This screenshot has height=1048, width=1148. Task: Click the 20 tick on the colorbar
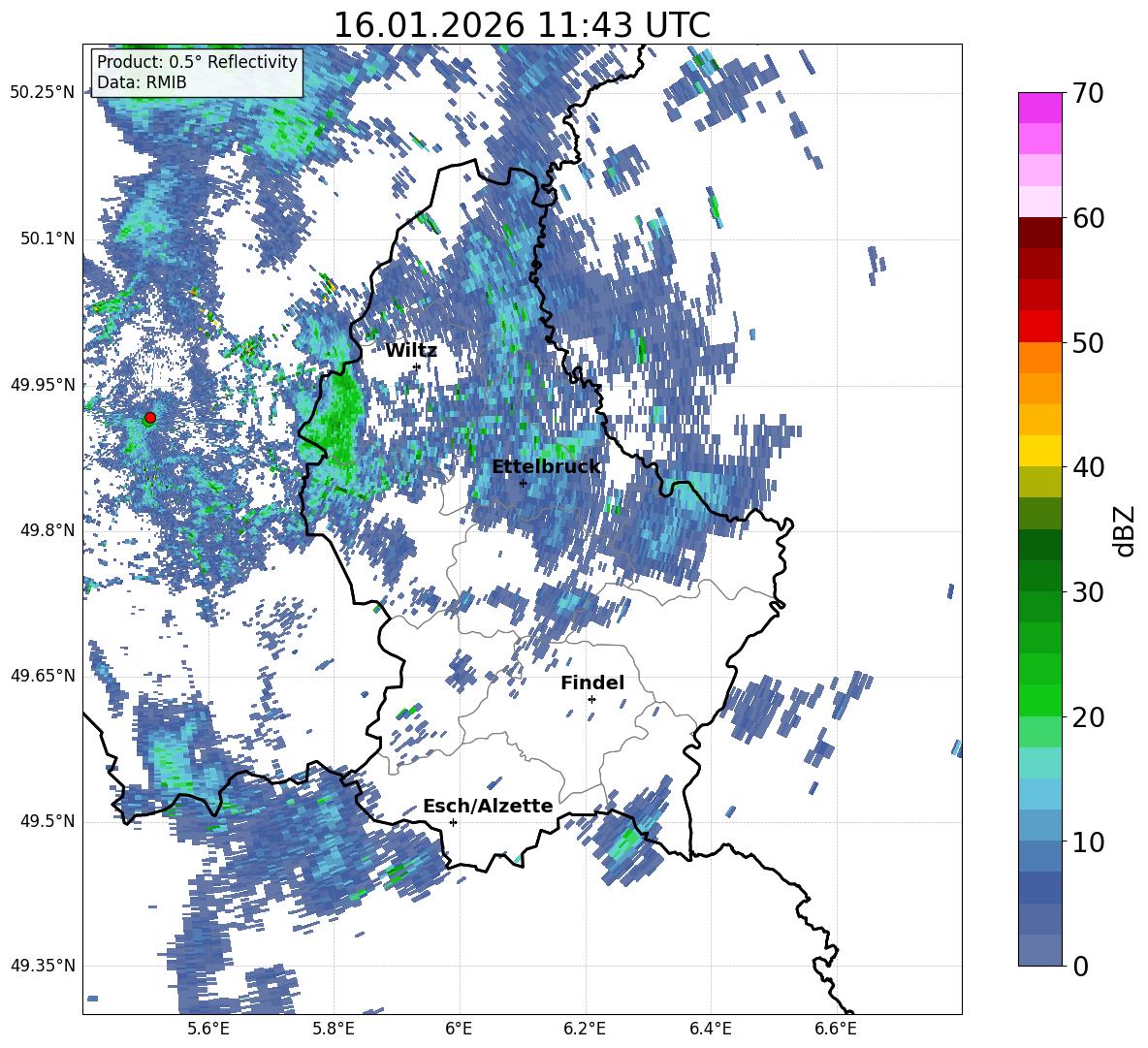(1087, 717)
